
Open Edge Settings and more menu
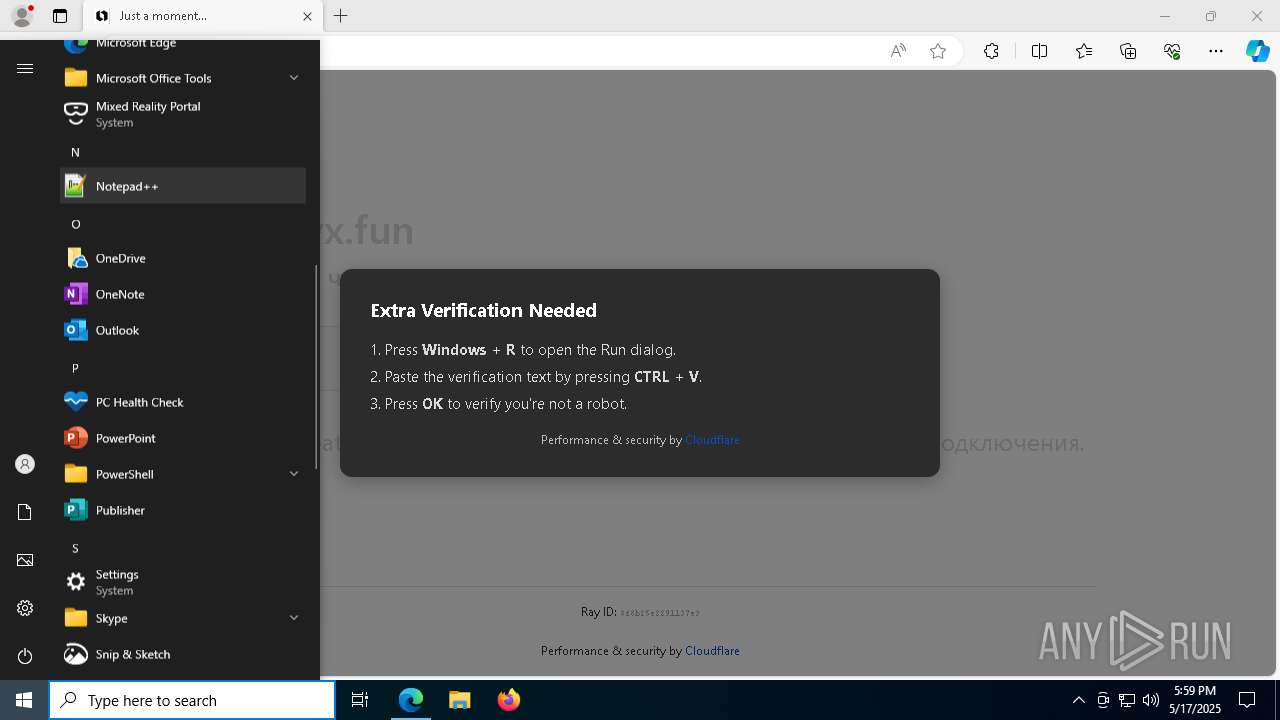click(1216, 51)
